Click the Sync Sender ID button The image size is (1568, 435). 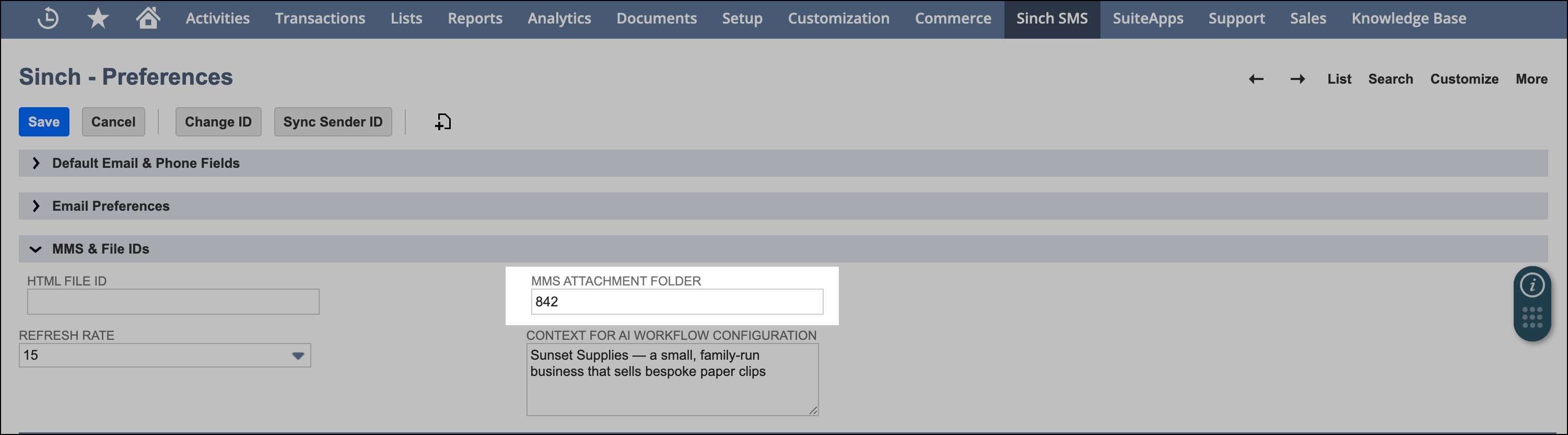pyautogui.click(x=333, y=122)
